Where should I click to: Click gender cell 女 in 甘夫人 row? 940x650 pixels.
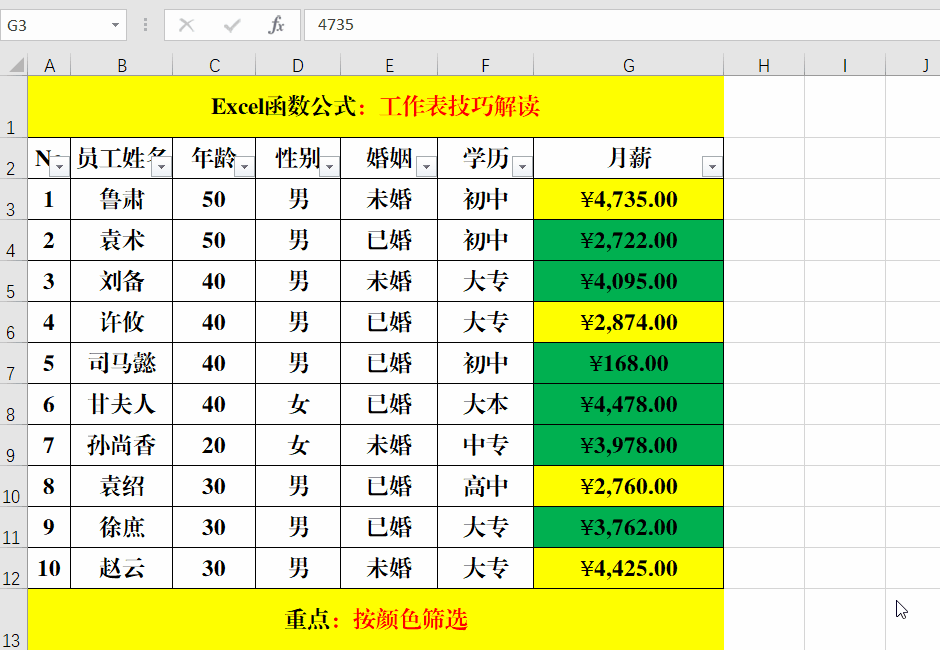pyautogui.click(x=298, y=404)
